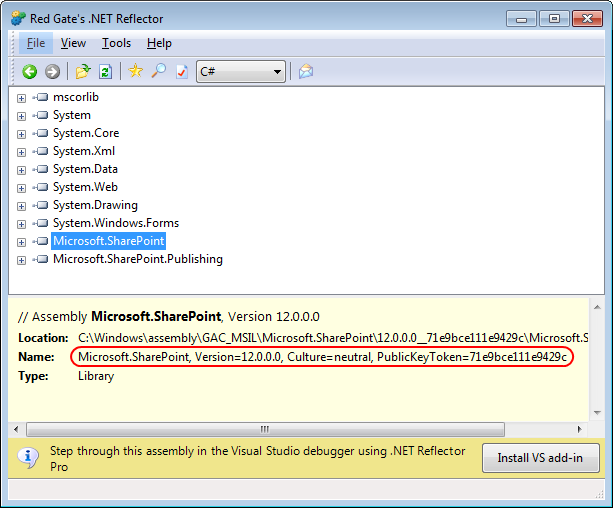Screen dimensions: 613x508
Task: Click the Refresh icon in toolbar
Action: pyautogui.click(x=106, y=72)
